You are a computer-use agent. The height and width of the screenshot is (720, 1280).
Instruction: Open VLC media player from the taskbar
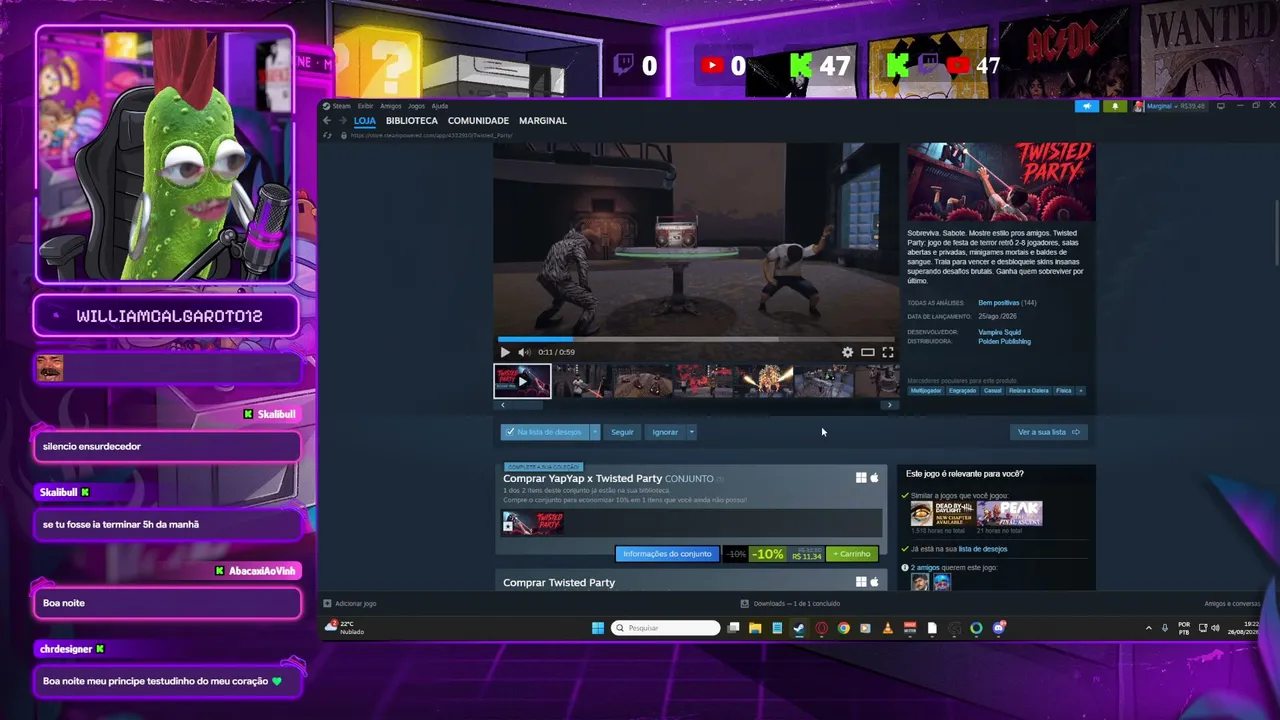click(887, 628)
